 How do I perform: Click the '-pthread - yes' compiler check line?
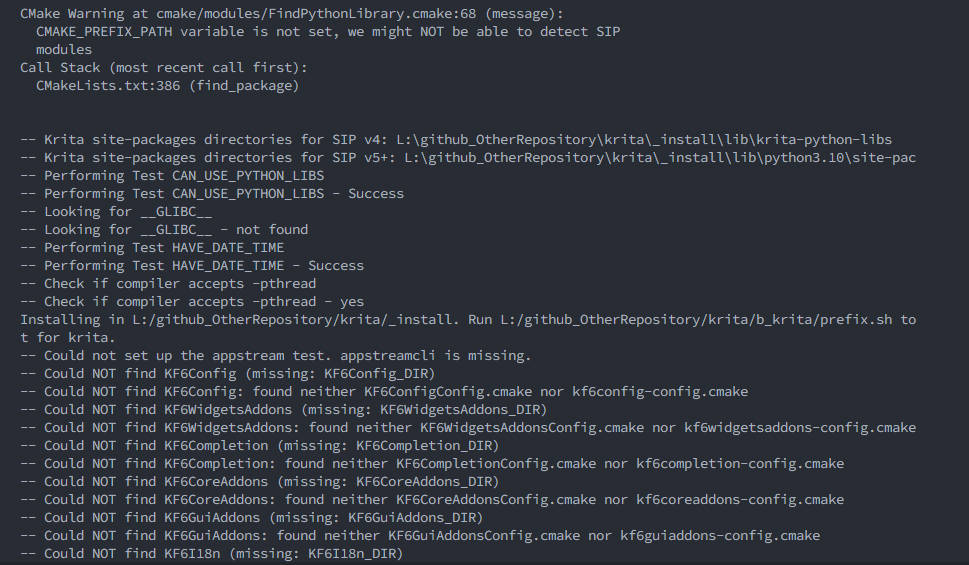tap(192, 302)
